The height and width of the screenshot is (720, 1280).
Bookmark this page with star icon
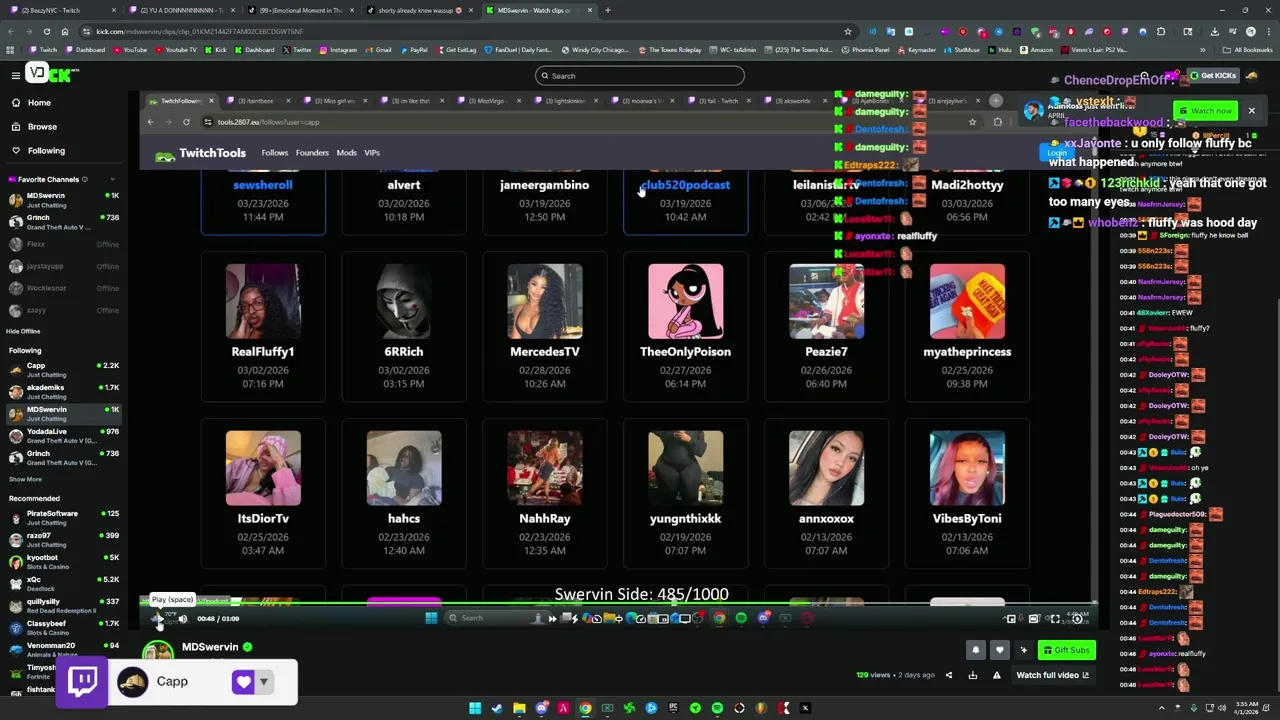(848, 31)
